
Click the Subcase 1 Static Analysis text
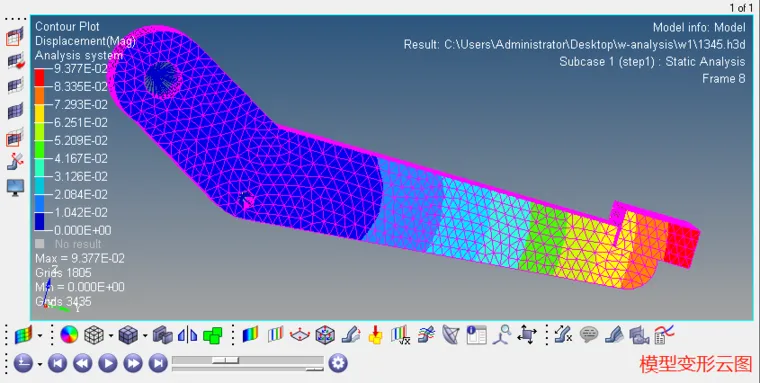point(652,62)
